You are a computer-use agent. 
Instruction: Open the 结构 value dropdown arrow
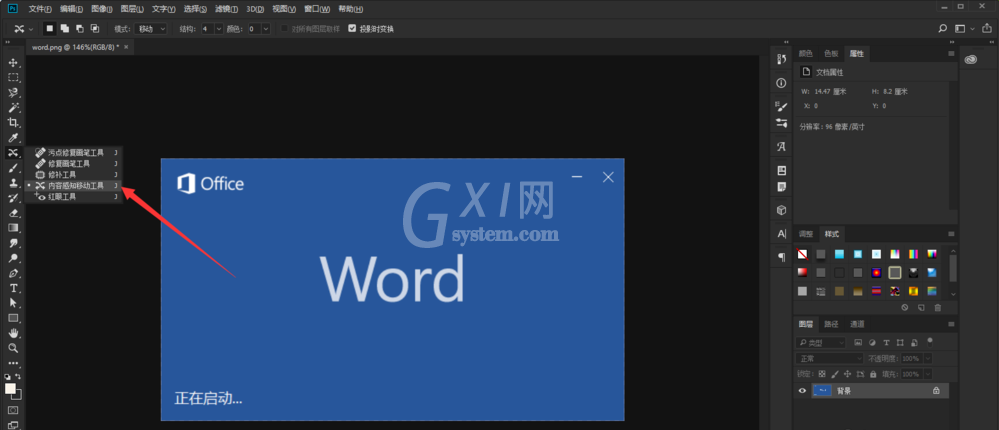(x=219, y=29)
